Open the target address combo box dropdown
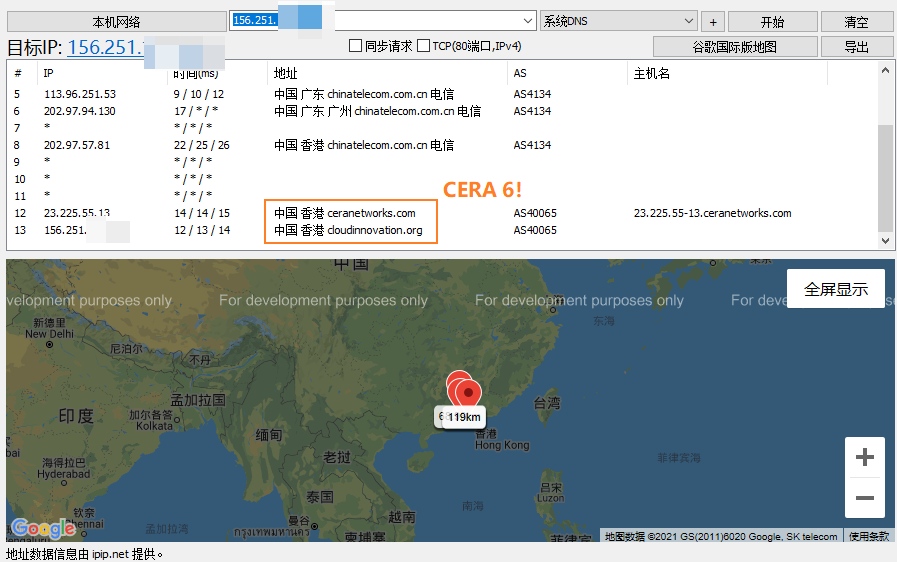Image resolution: width=897 pixels, height=562 pixels. 527,21
